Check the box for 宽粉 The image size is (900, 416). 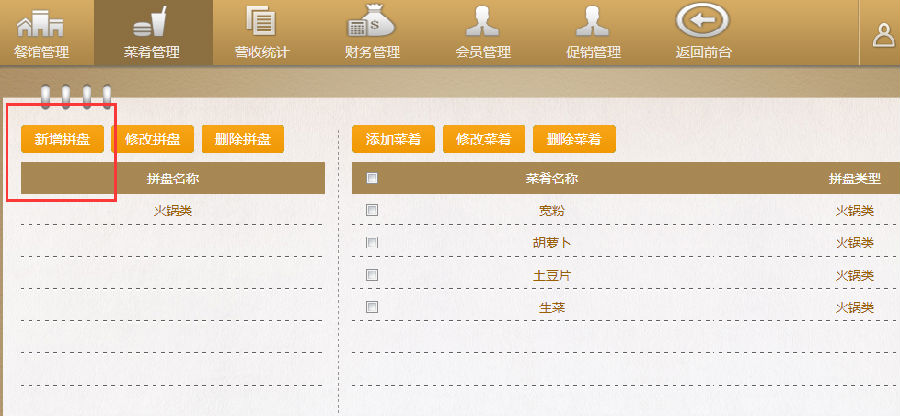[x=372, y=211]
